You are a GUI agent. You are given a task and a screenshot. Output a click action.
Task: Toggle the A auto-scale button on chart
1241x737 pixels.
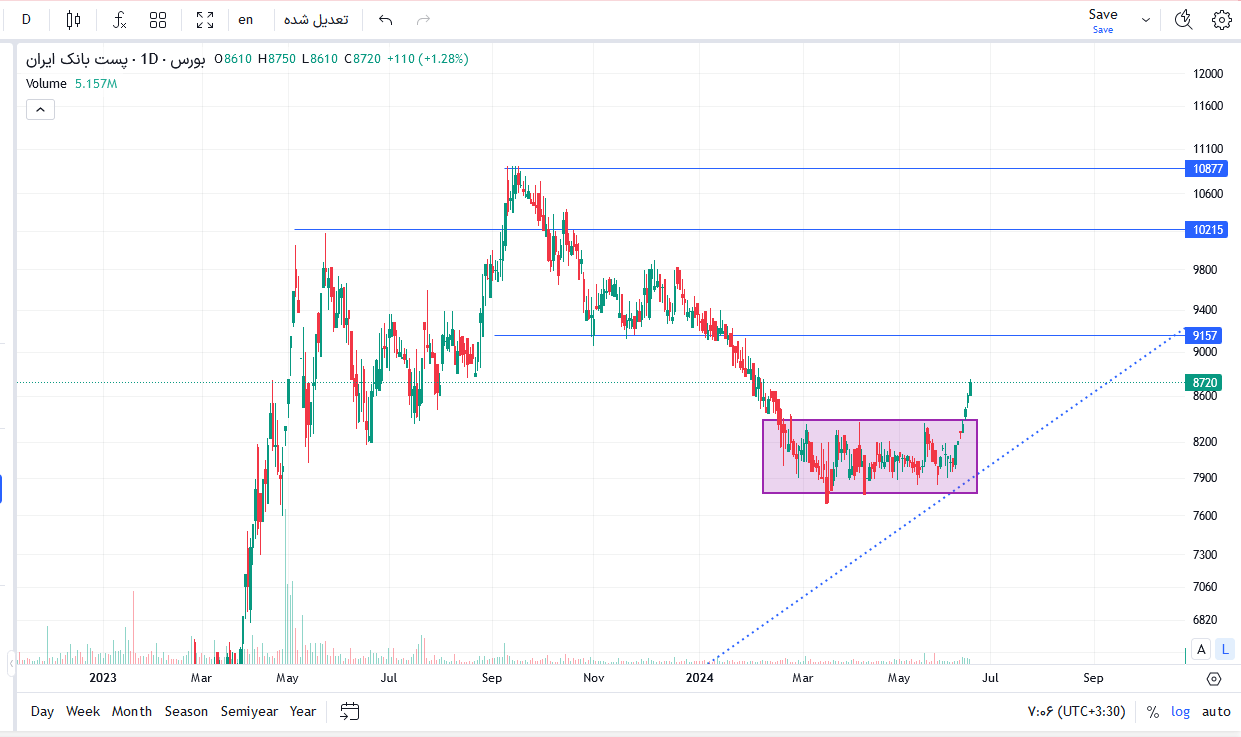pyautogui.click(x=1201, y=649)
